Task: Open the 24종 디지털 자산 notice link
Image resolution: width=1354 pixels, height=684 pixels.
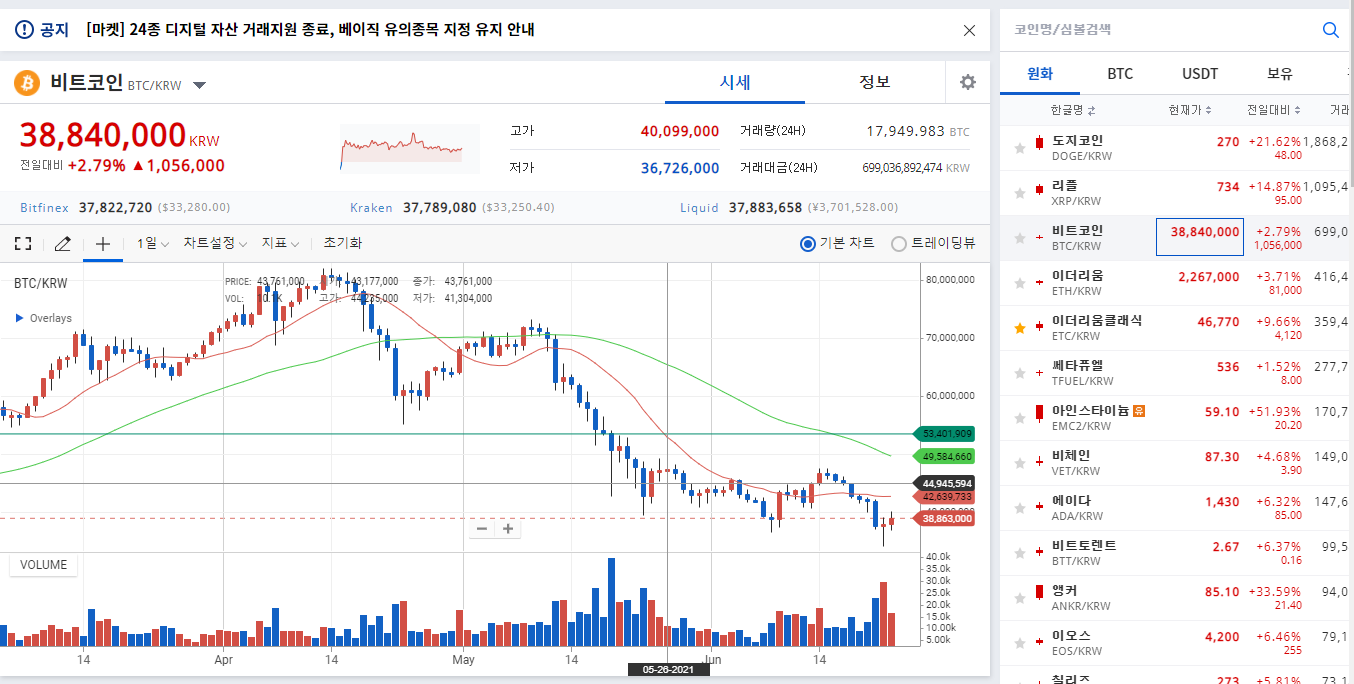Action: coord(311,30)
